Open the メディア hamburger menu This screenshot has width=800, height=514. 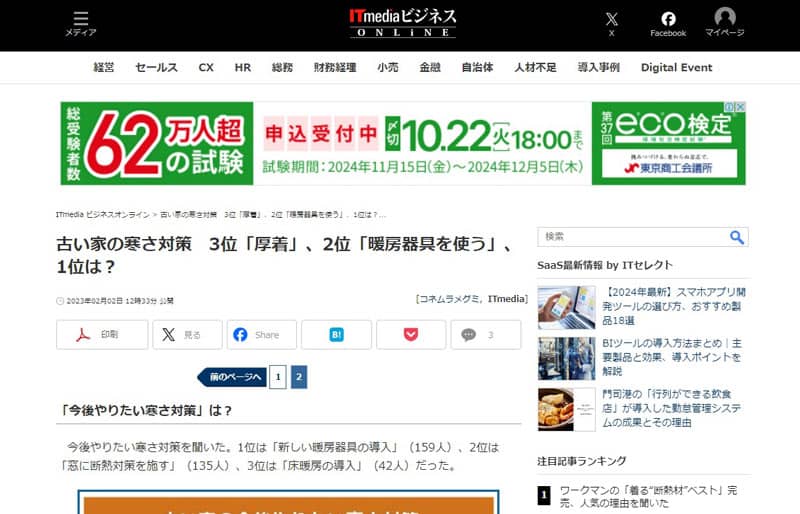click(x=81, y=24)
